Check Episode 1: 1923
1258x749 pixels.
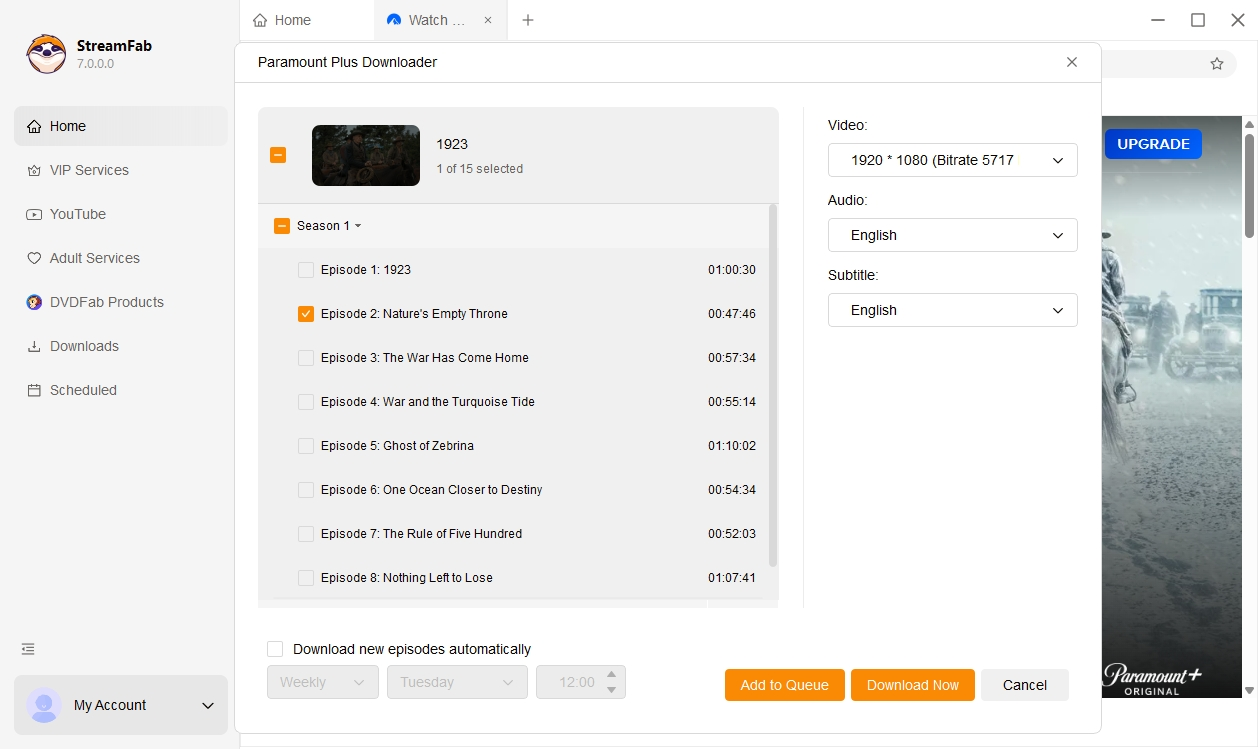tap(305, 269)
